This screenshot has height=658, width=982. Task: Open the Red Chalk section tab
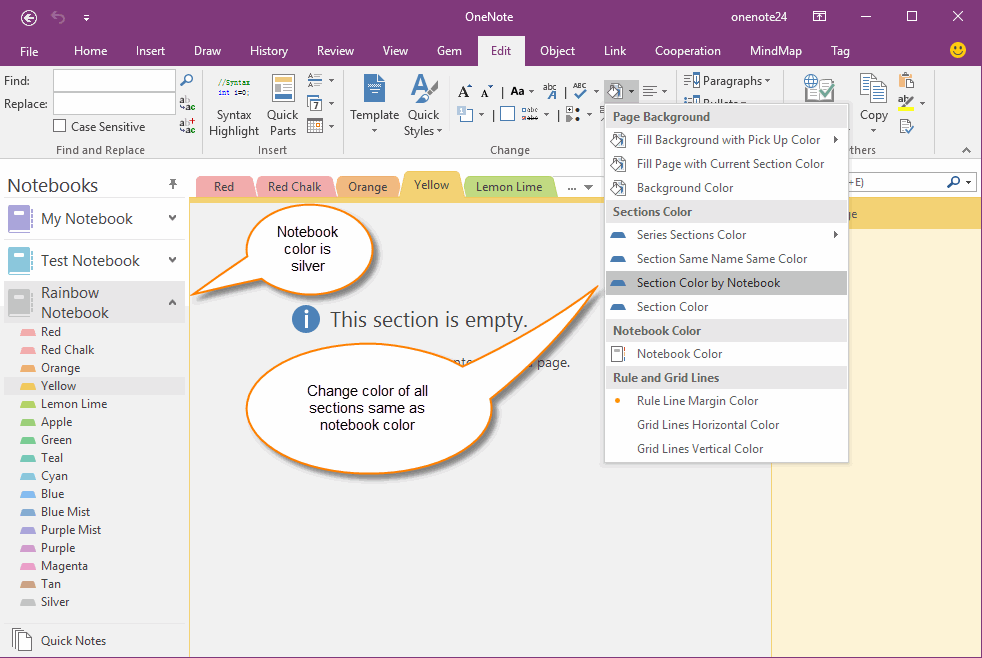pos(294,187)
